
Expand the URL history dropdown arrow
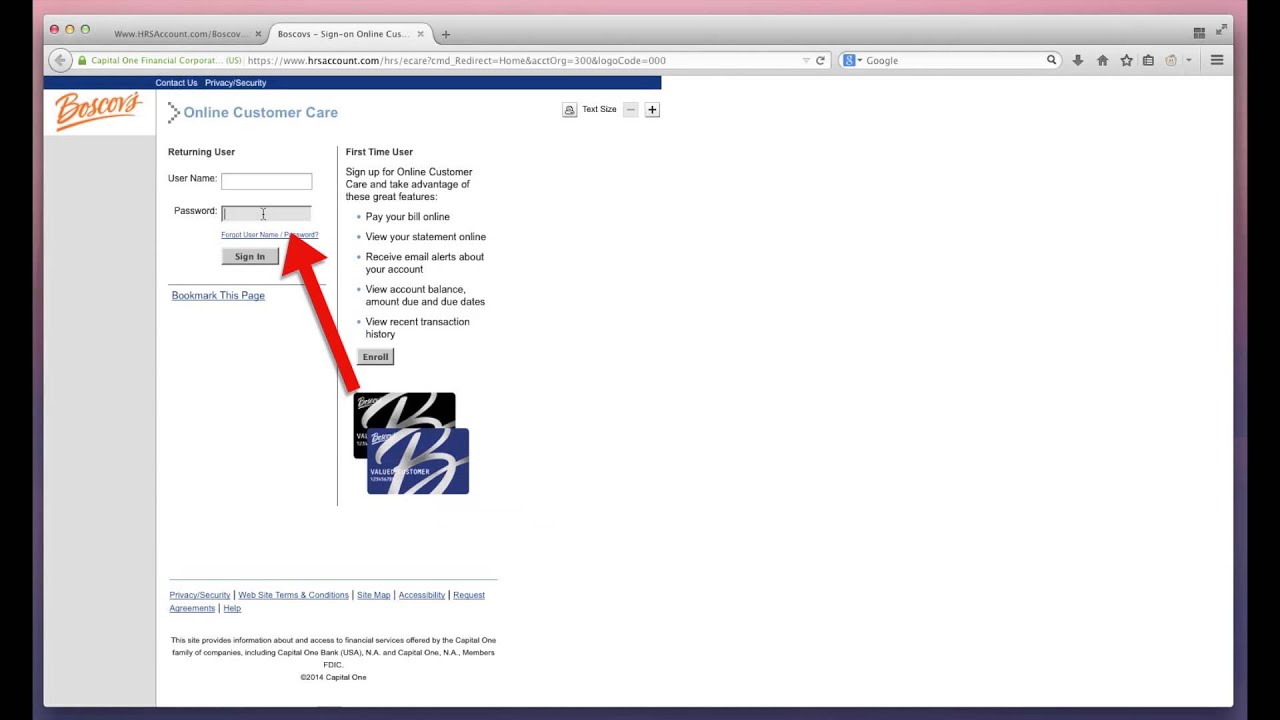pos(806,60)
